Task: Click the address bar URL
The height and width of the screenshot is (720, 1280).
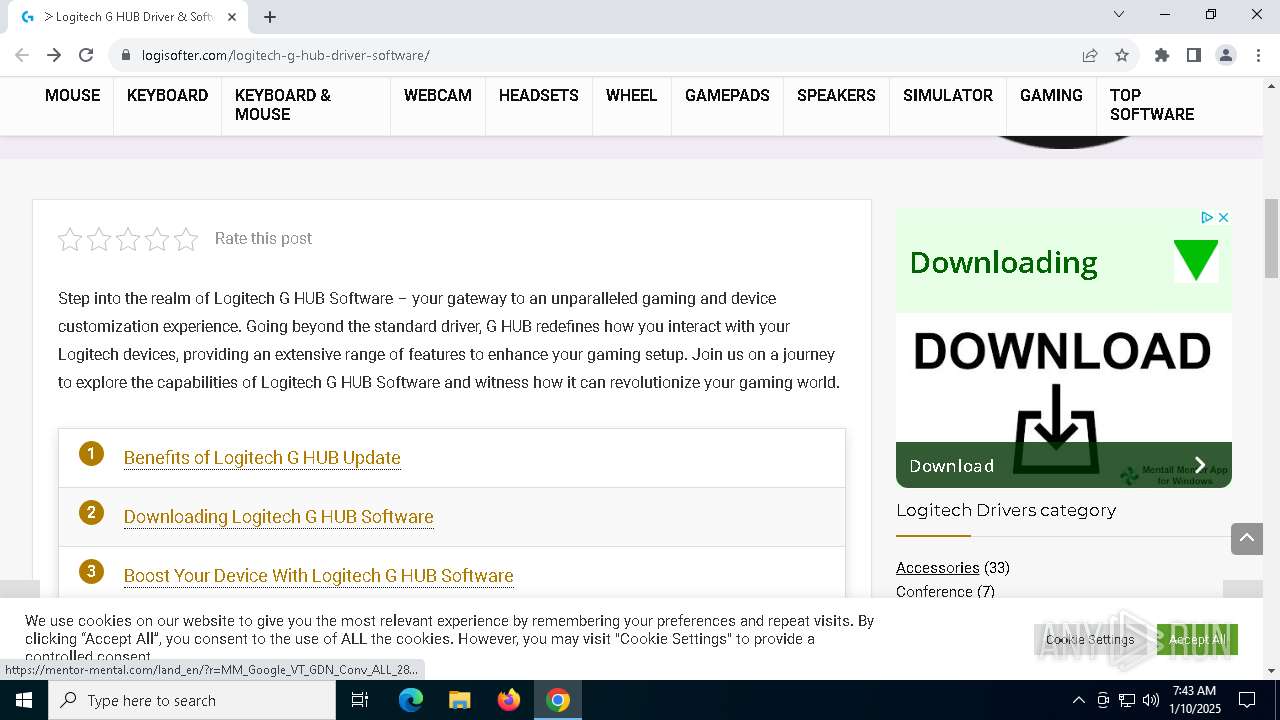Action: click(x=286, y=55)
